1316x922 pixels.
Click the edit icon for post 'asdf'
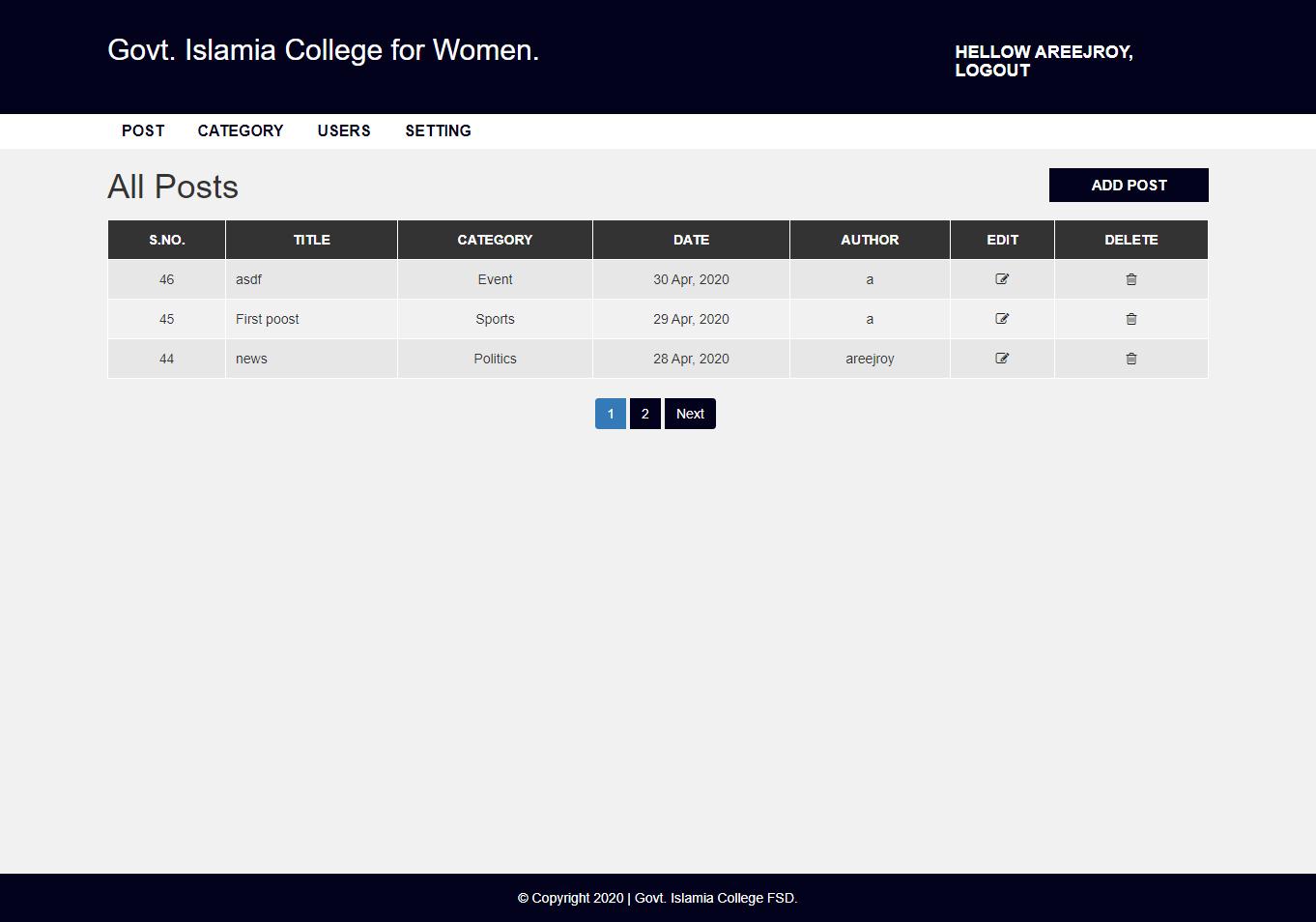pos(1002,279)
